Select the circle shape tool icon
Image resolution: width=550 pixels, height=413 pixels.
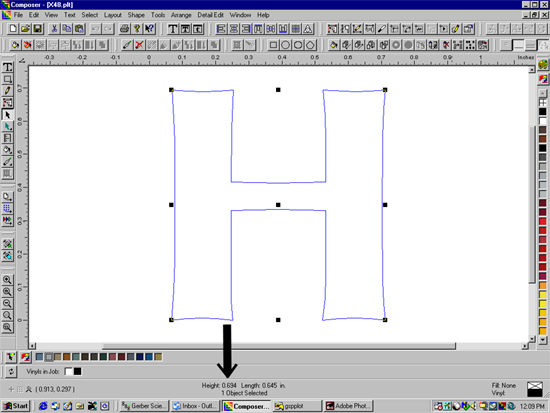(286, 45)
